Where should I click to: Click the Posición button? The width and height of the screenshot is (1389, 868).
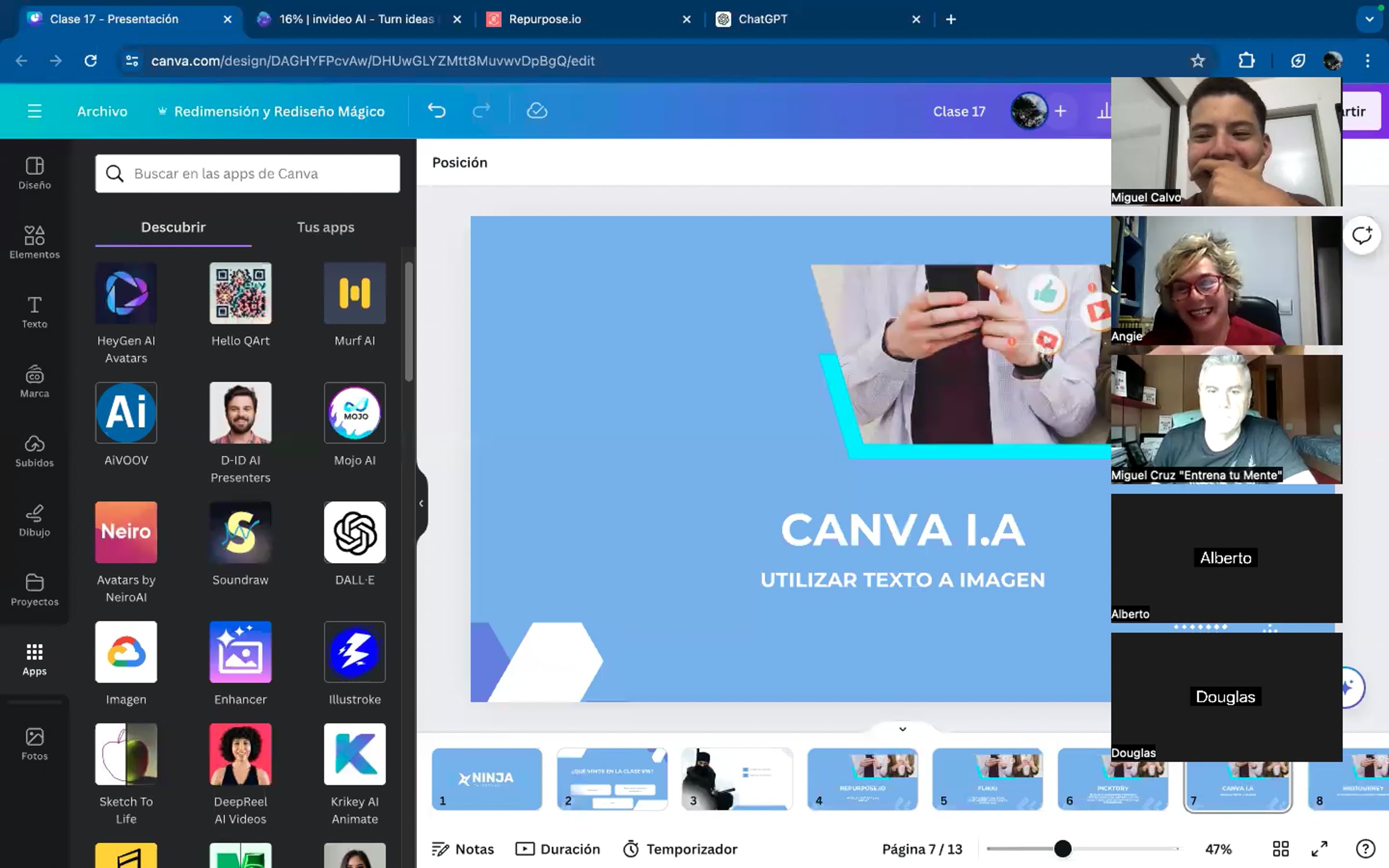460,163
